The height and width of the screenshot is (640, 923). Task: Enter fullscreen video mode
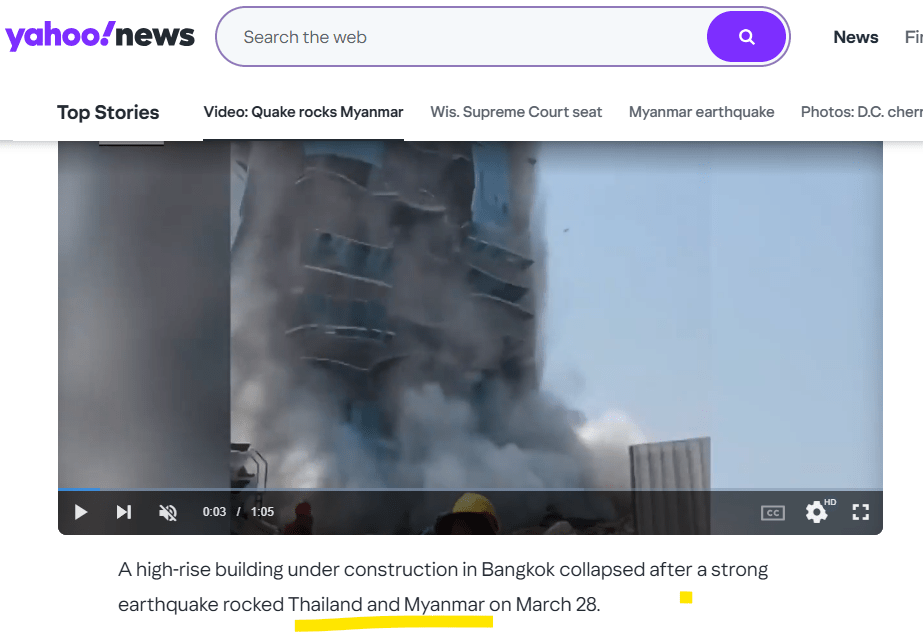[x=861, y=512]
